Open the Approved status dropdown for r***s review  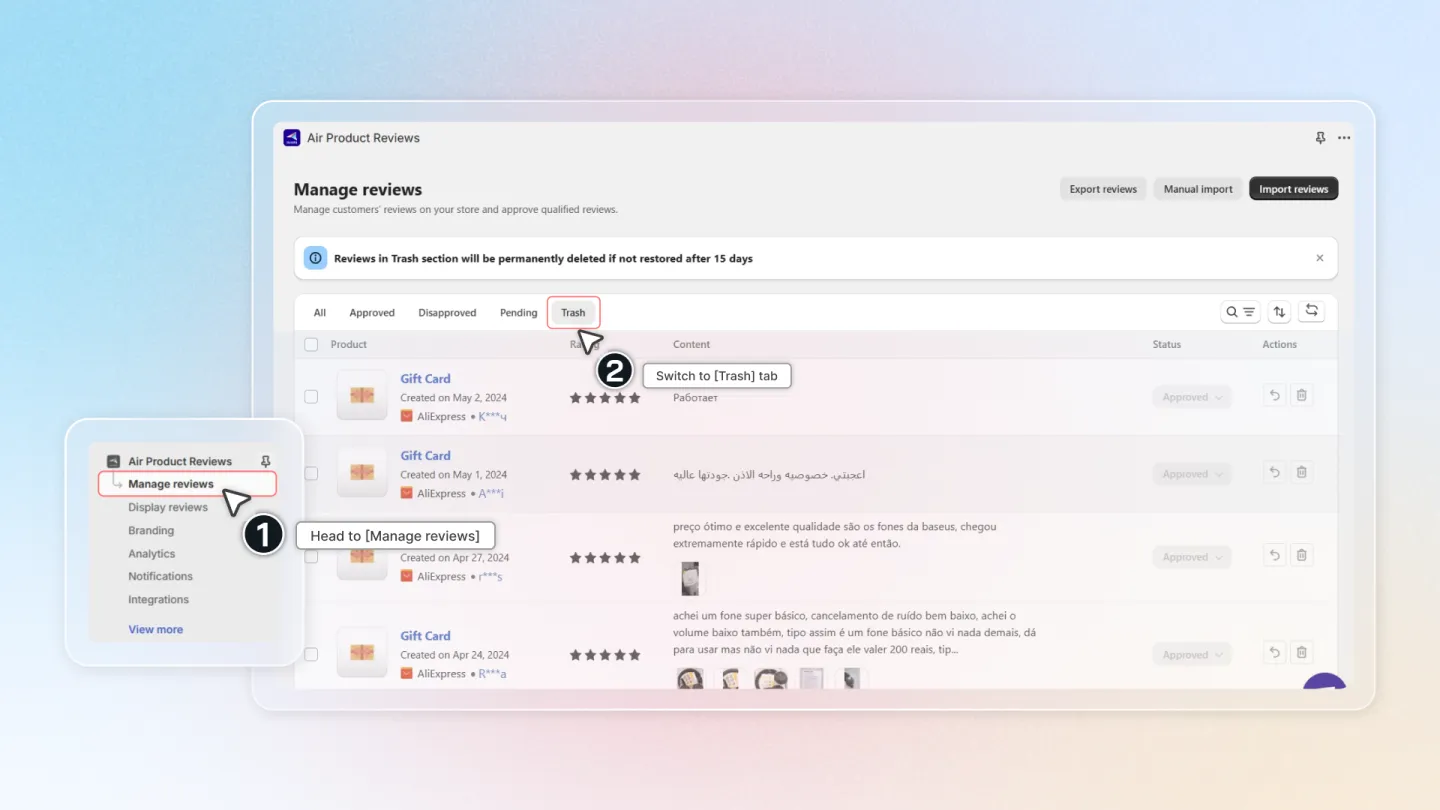pos(1192,557)
